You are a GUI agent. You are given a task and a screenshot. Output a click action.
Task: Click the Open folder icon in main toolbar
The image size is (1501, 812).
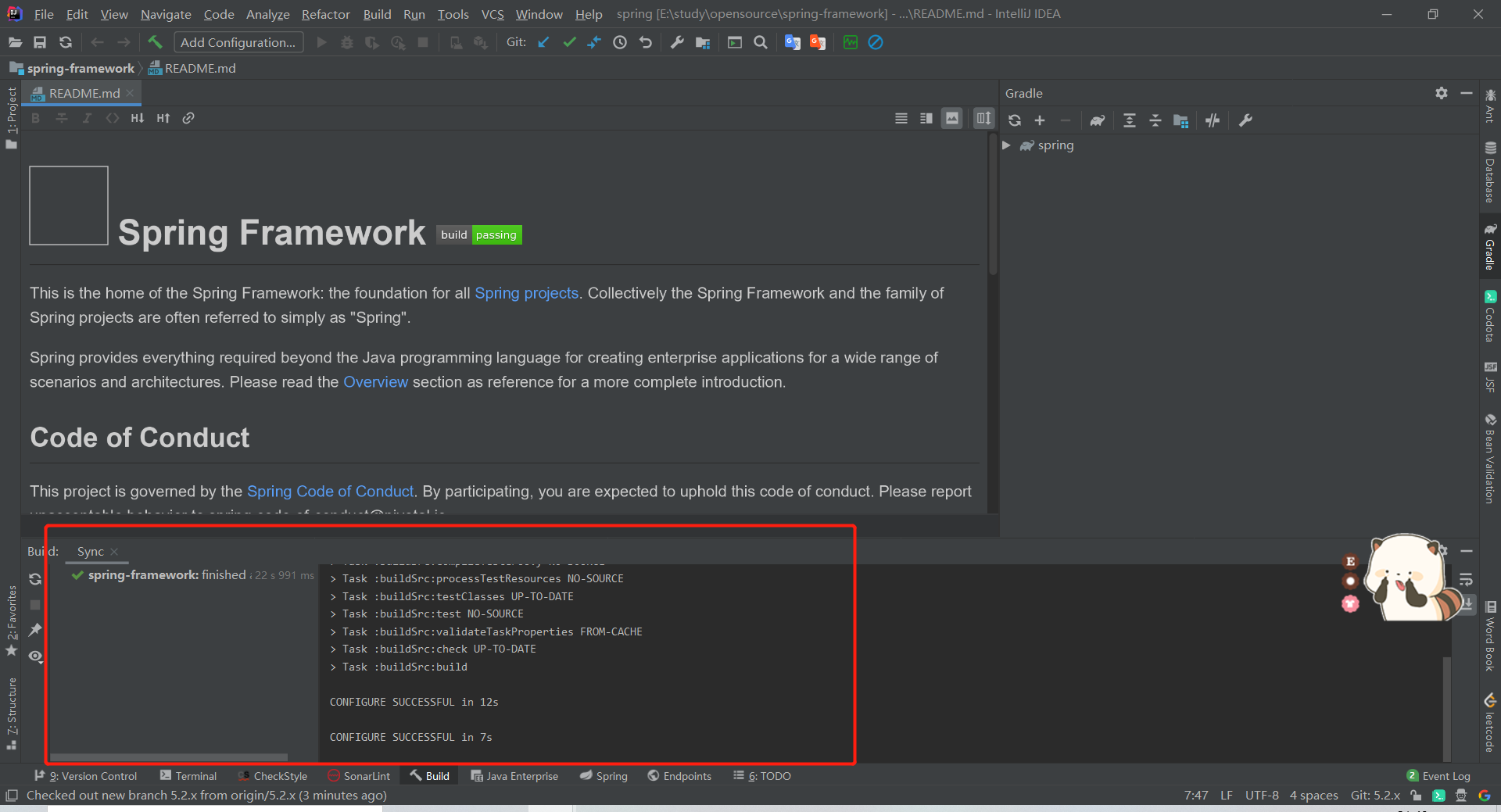[15, 42]
